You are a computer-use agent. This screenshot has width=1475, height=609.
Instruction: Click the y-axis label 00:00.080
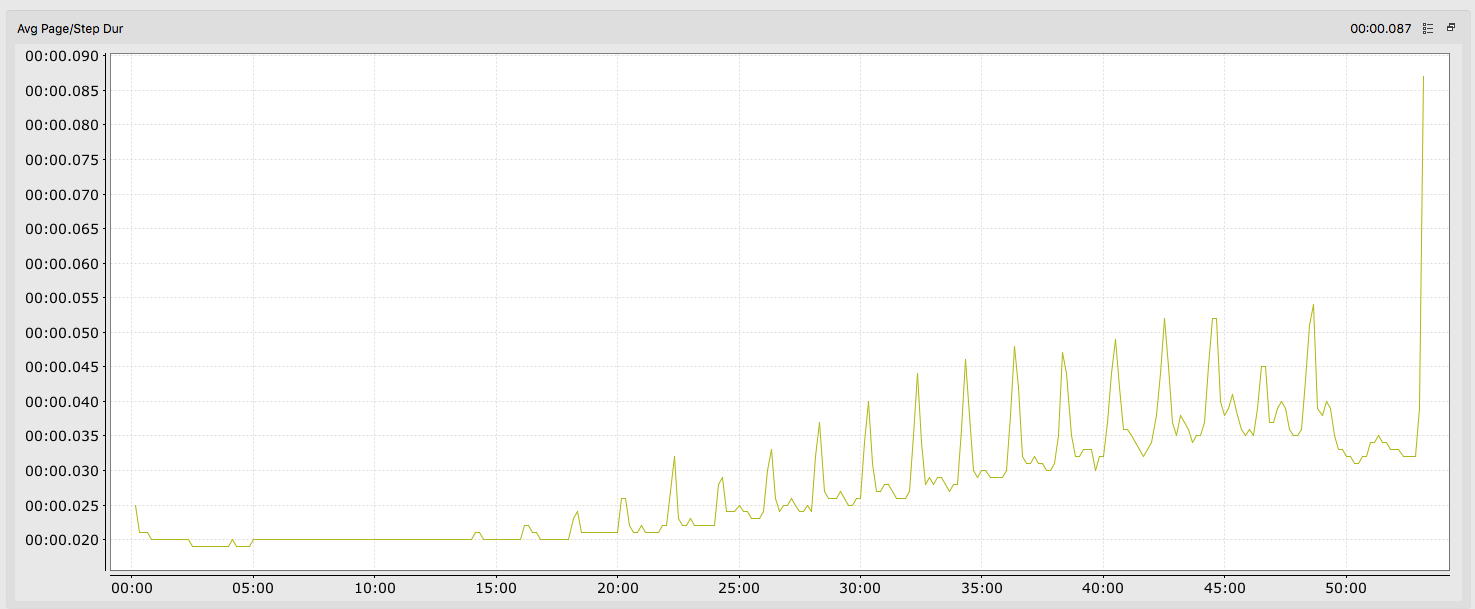63,125
